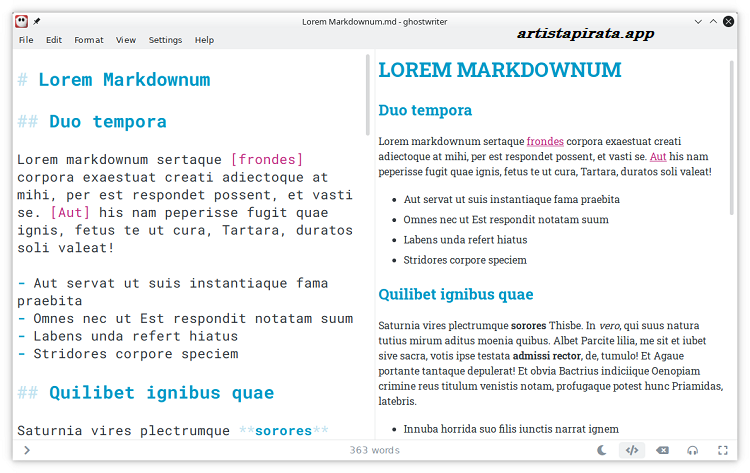Close the ghostwriter window

click(728, 22)
